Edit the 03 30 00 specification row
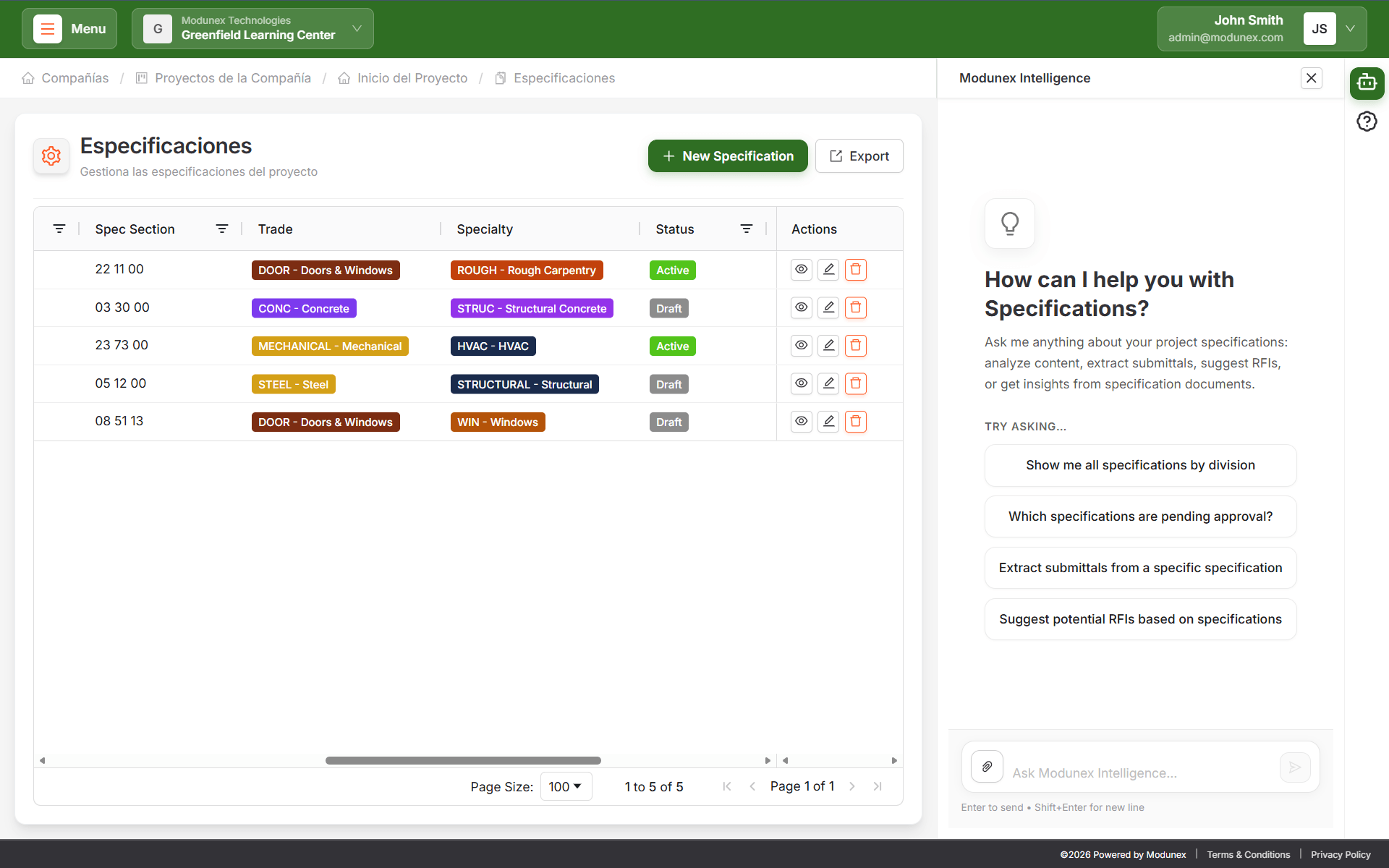This screenshot has height=868, width=1389. pos(828,308)
